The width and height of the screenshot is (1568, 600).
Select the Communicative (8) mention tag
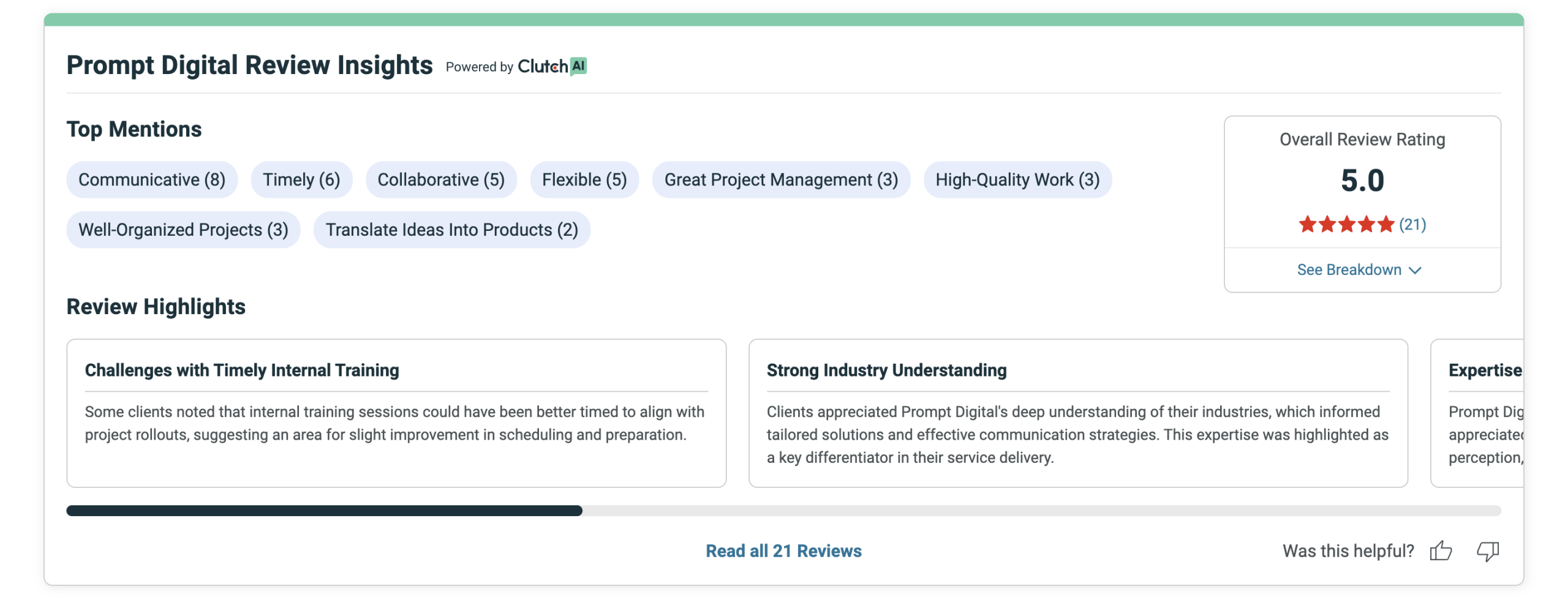point(152,179)
